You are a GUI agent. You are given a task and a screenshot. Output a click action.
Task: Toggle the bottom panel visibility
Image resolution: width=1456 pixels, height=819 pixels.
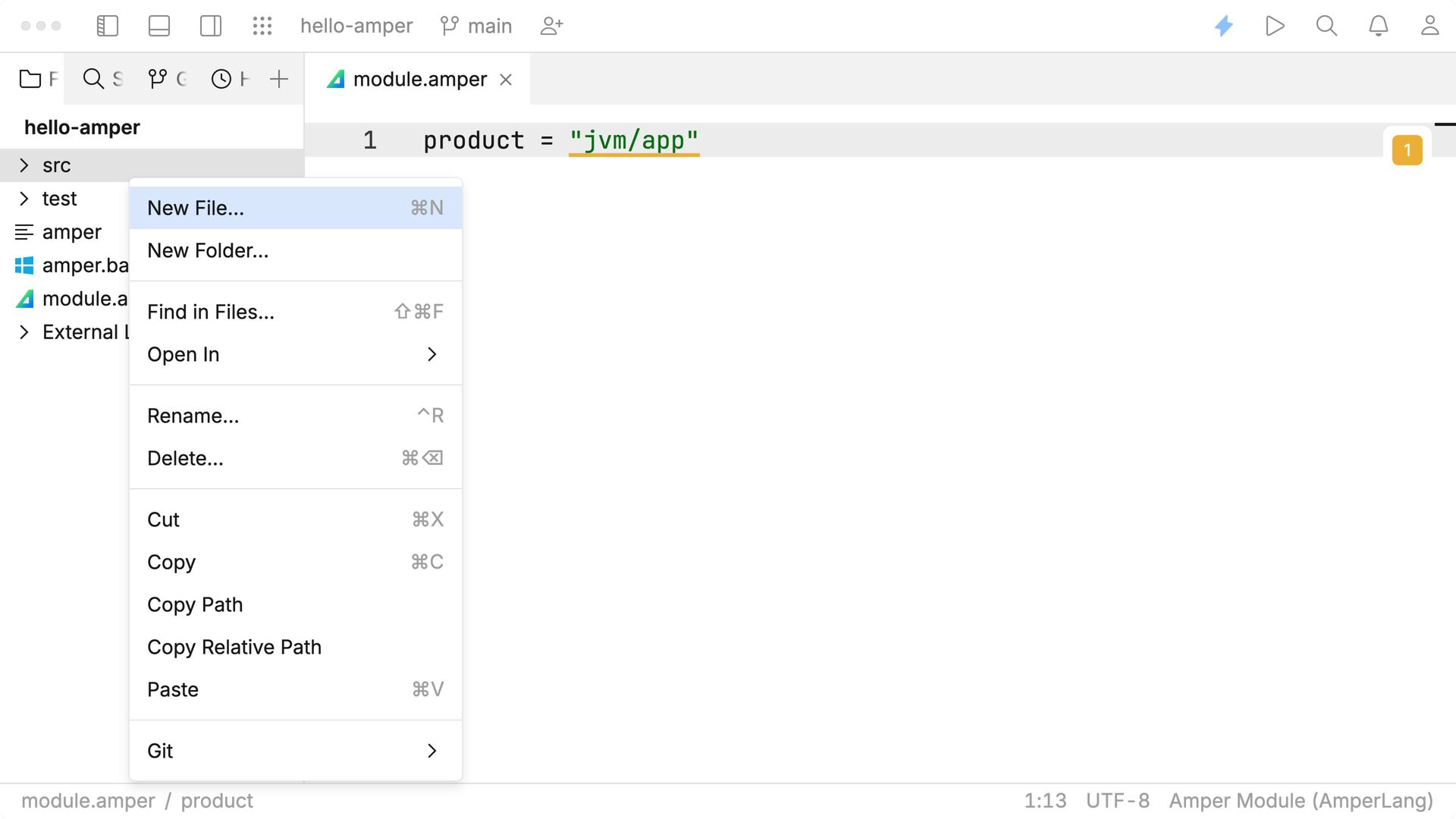159,26
